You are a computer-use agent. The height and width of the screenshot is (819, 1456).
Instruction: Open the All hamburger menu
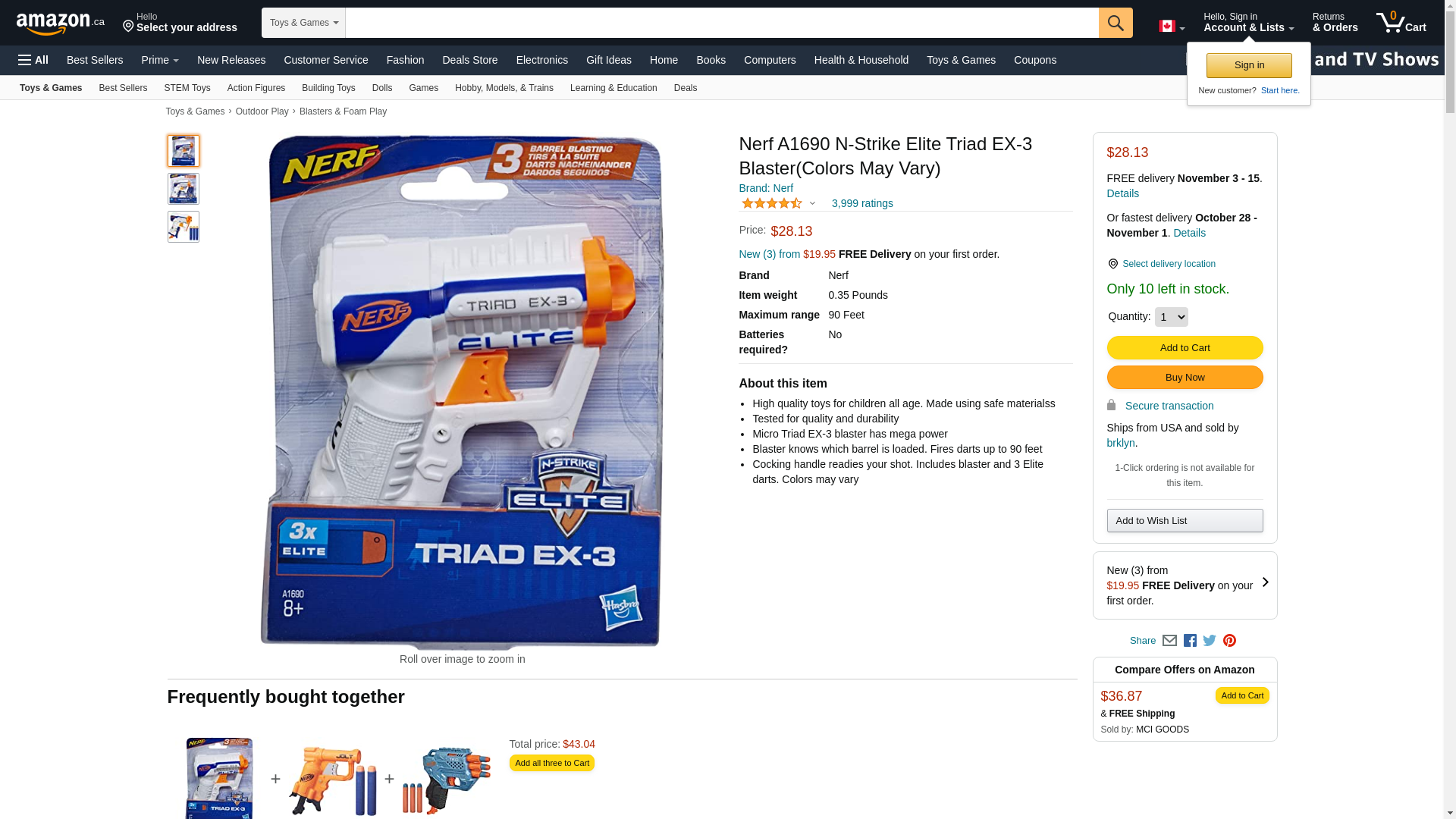point(33,60)
